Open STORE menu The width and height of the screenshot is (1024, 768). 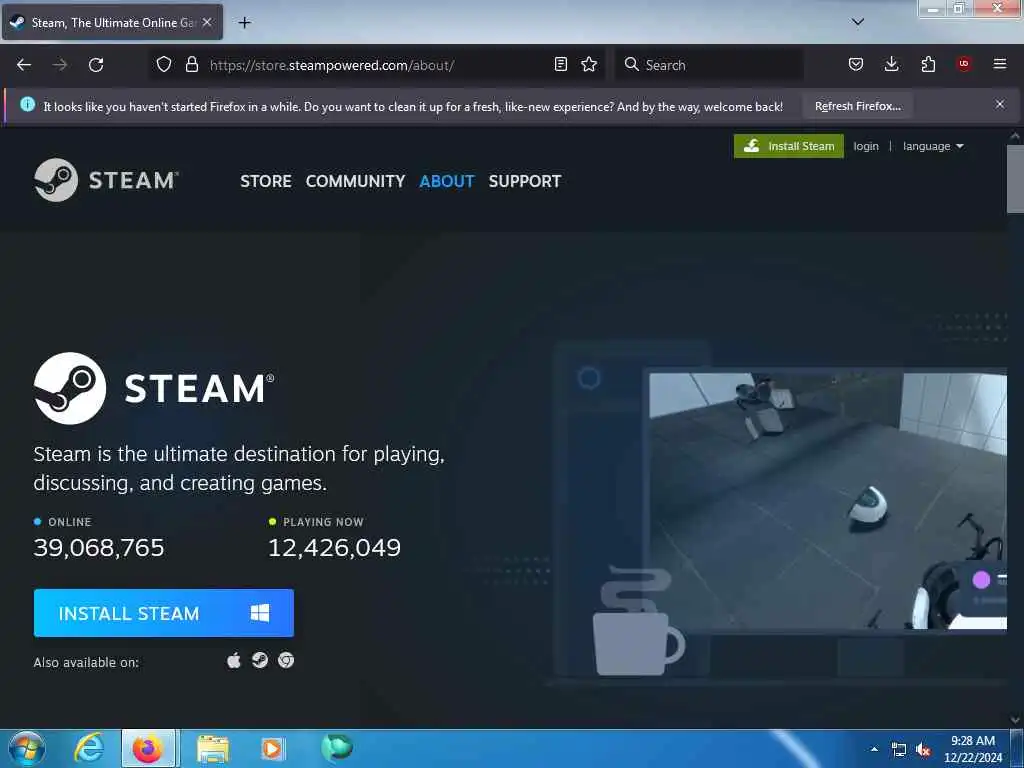(x=266, y=181)
